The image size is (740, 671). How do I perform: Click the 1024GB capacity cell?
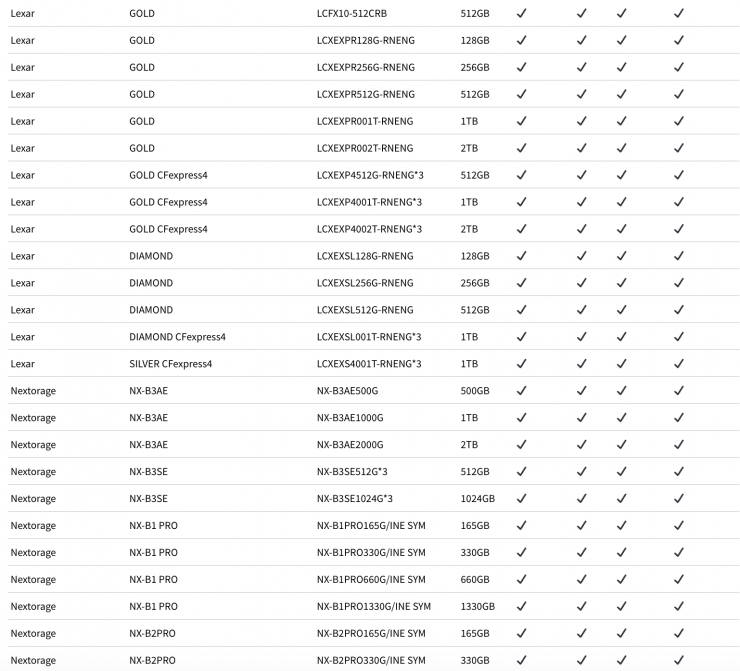[x=478, y=498]
